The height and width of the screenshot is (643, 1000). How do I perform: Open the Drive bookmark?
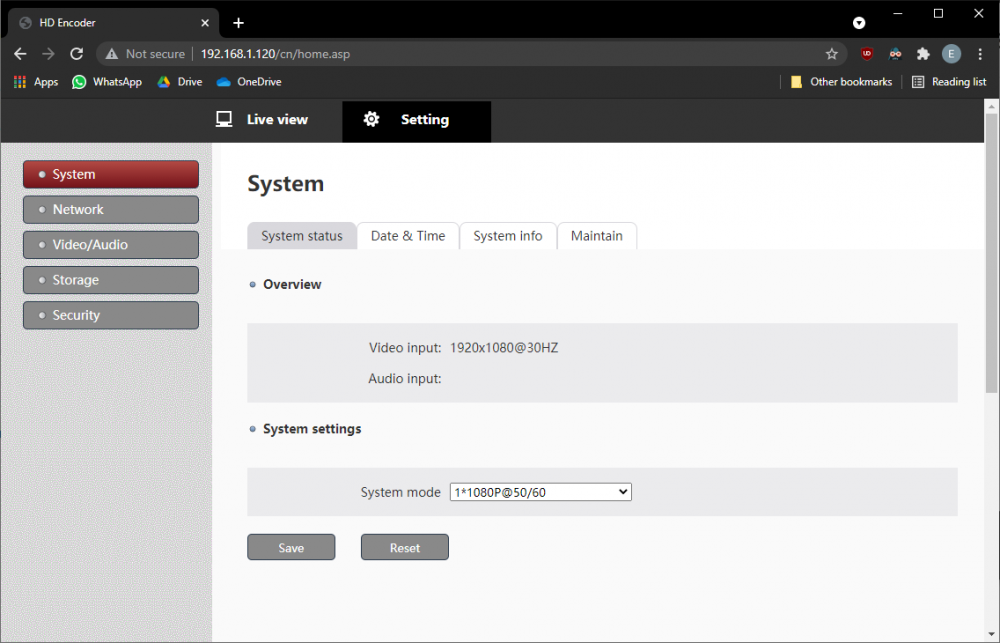point(180,82)
